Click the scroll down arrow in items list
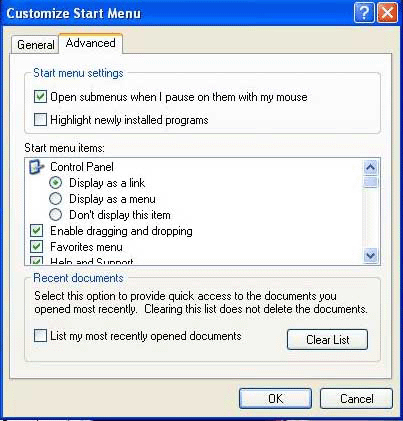 click(x=371, y=256)
